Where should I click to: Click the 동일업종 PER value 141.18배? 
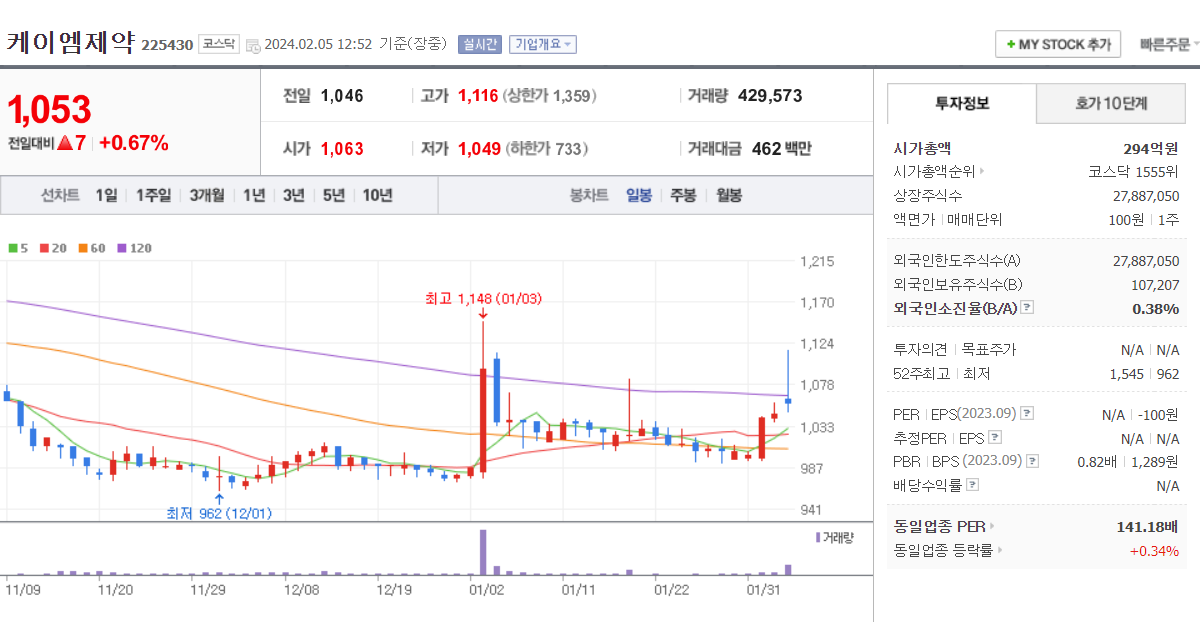pos(1148,526)
